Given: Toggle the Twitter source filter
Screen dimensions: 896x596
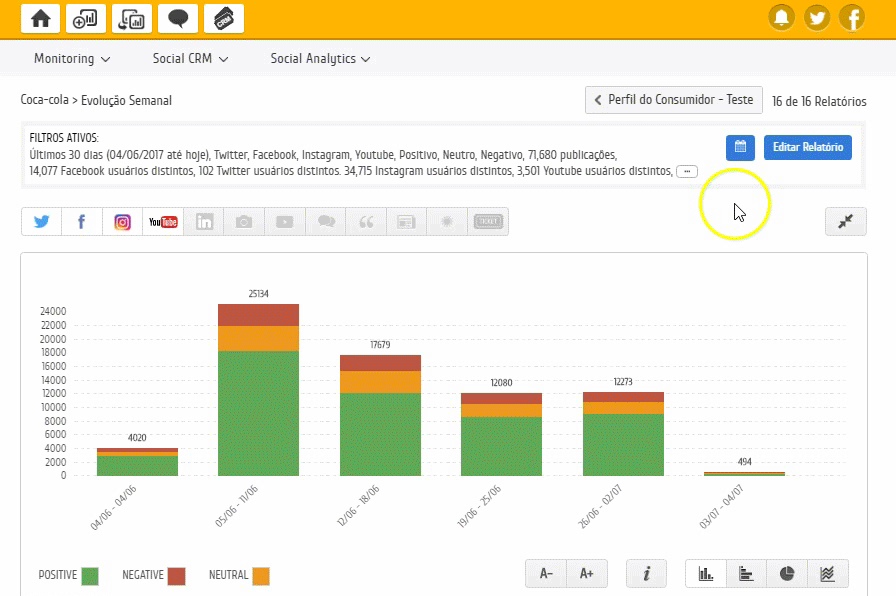Looking at the screenshot, I should click(41, 222).
